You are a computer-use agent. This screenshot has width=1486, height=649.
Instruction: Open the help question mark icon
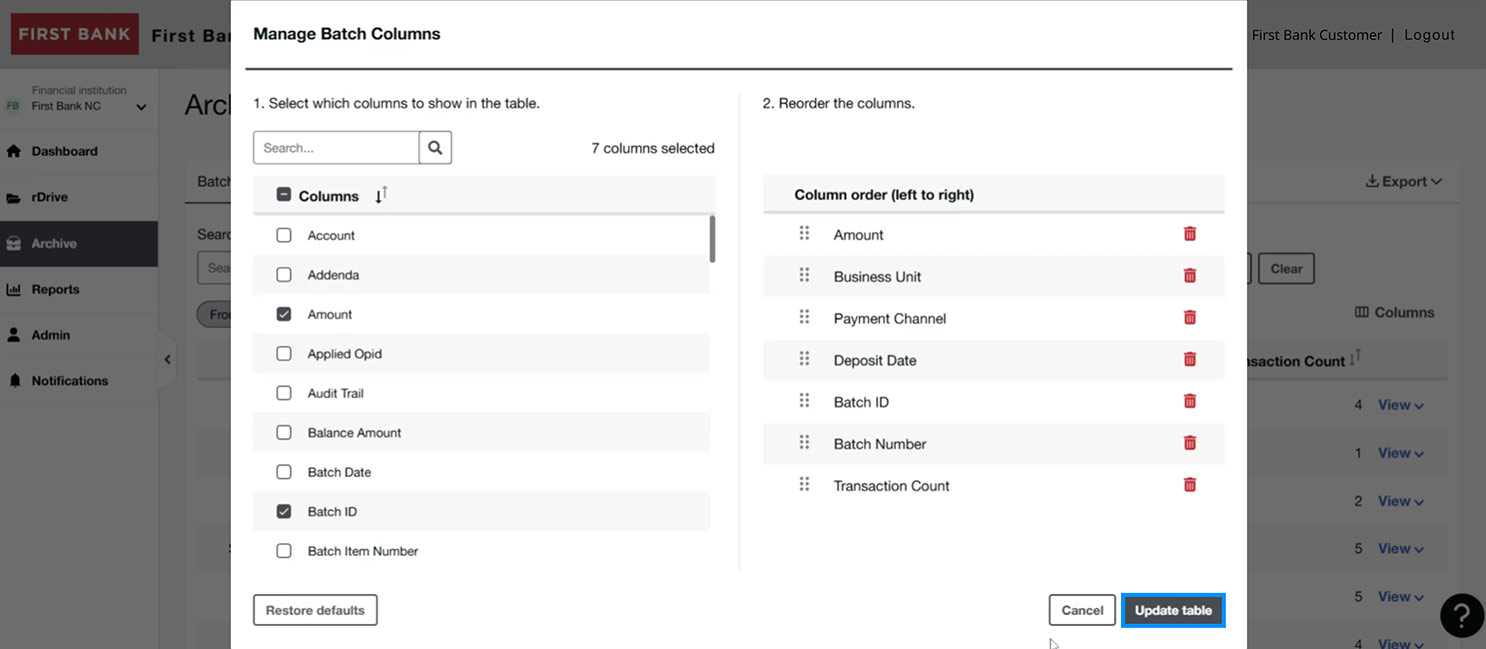coord(1461,615)
